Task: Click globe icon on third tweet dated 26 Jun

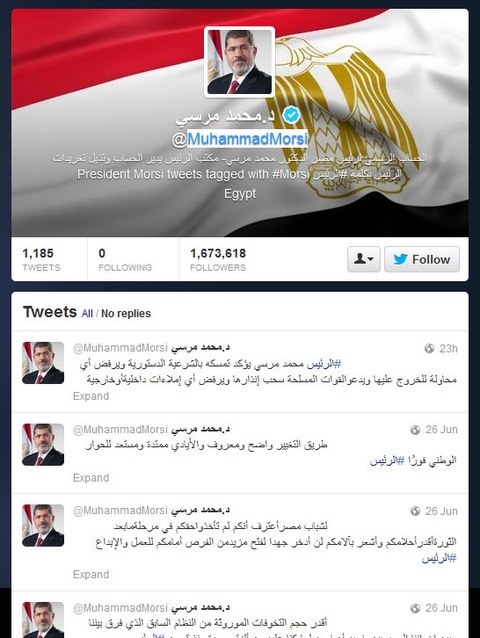Action: 415,511
